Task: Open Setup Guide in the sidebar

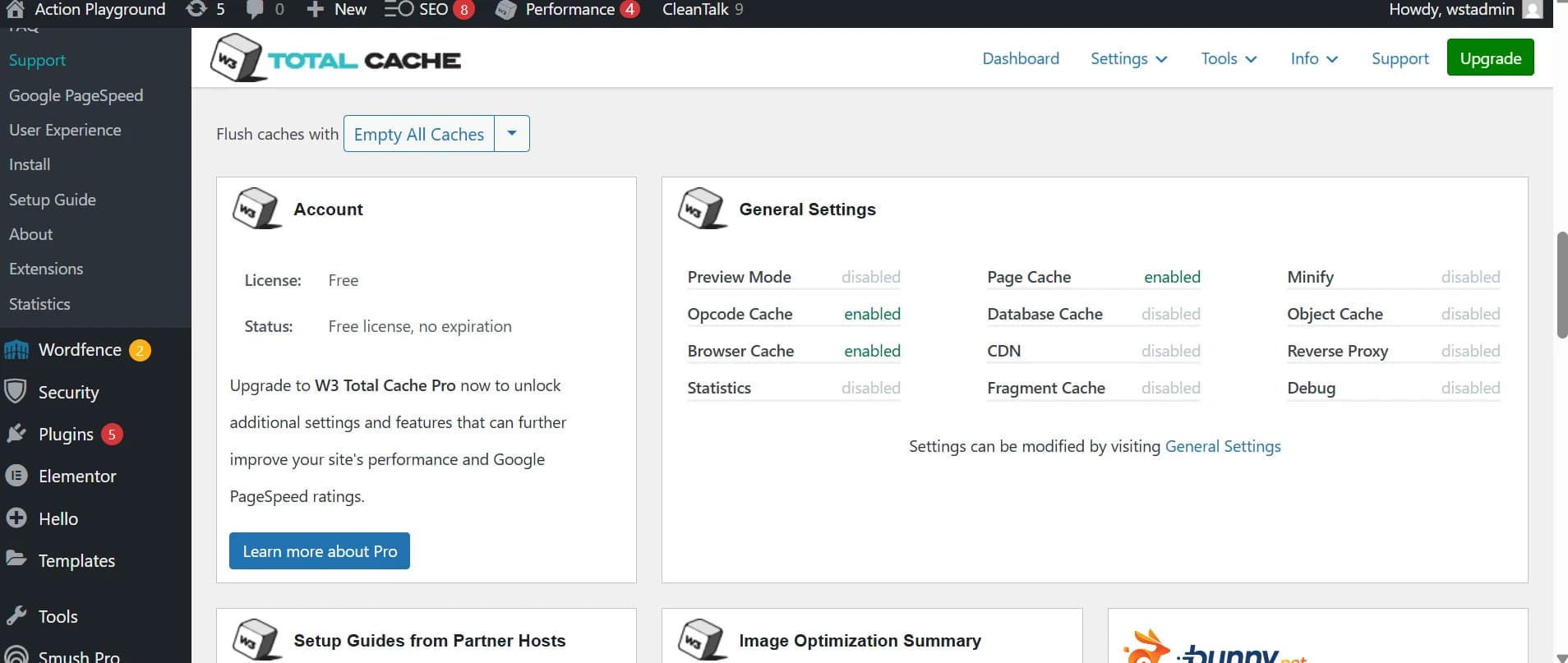Action: (x=53, y=200)
